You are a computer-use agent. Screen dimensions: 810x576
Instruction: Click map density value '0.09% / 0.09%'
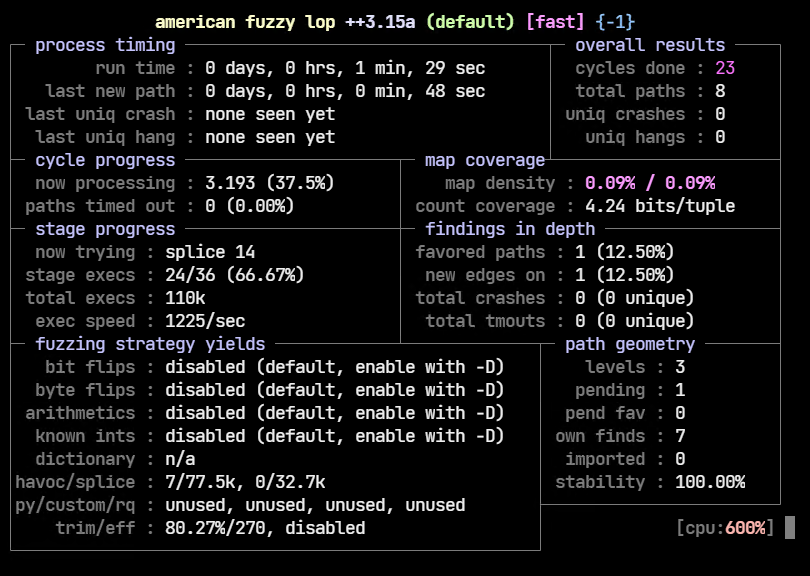[x=650, y=183]
